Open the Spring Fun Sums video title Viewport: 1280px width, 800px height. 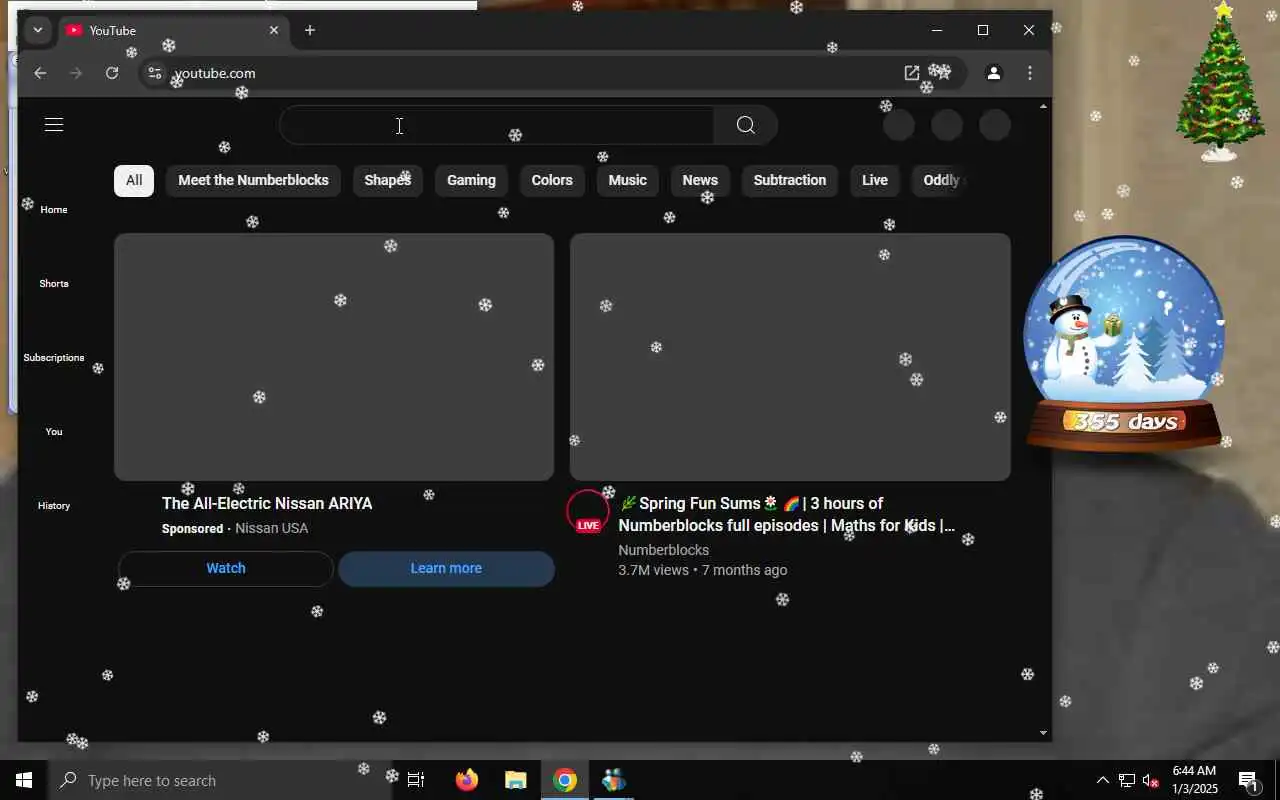[787, 514]
